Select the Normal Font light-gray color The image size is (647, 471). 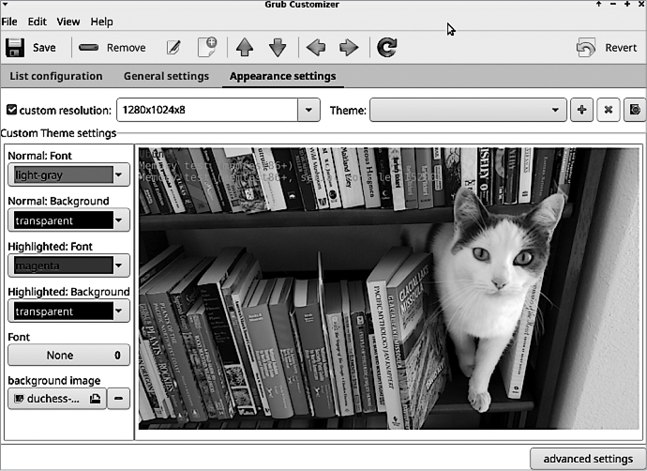tap(68, 175)
